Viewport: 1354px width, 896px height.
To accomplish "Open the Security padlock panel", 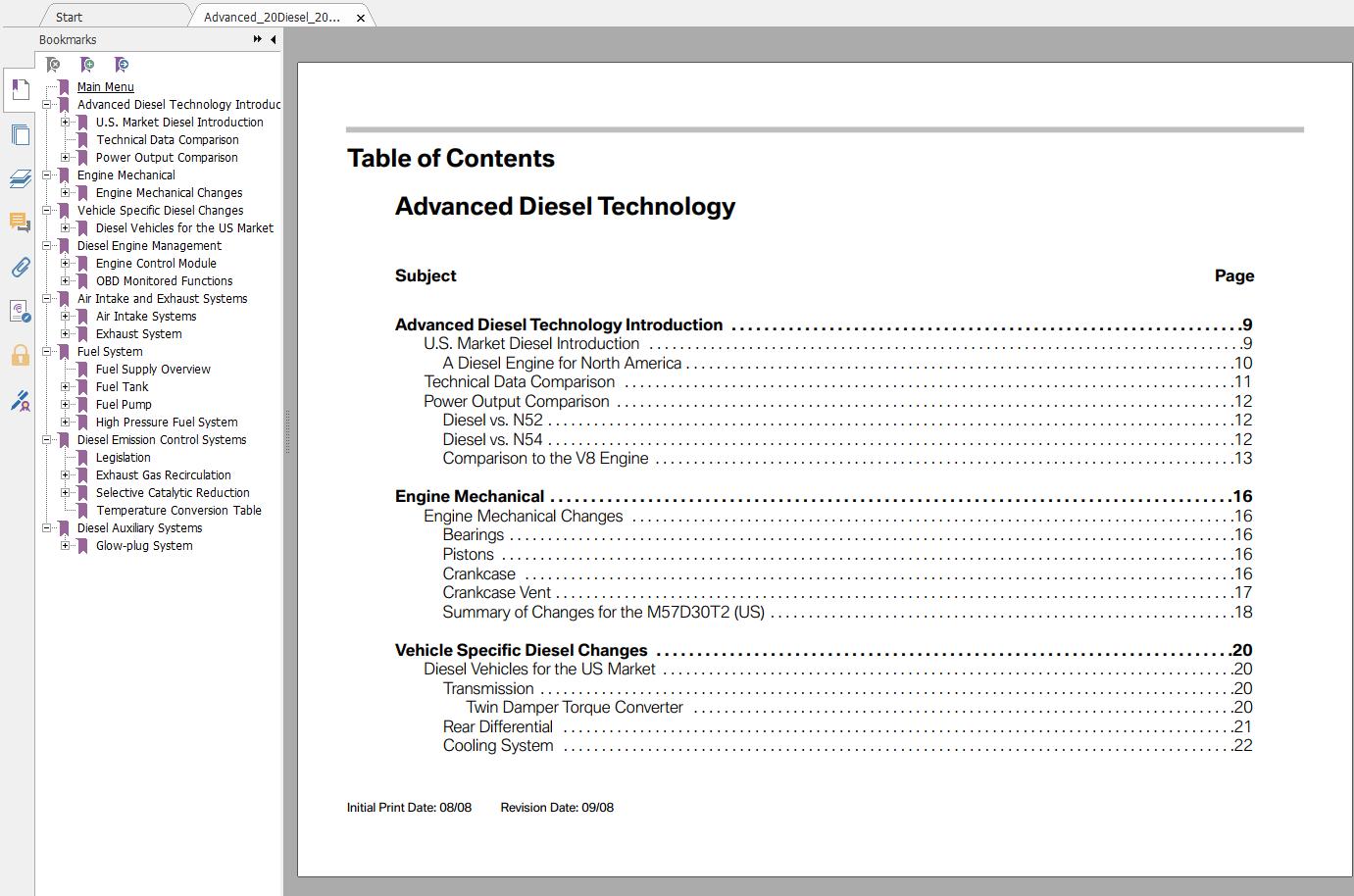I will point(20,355).
